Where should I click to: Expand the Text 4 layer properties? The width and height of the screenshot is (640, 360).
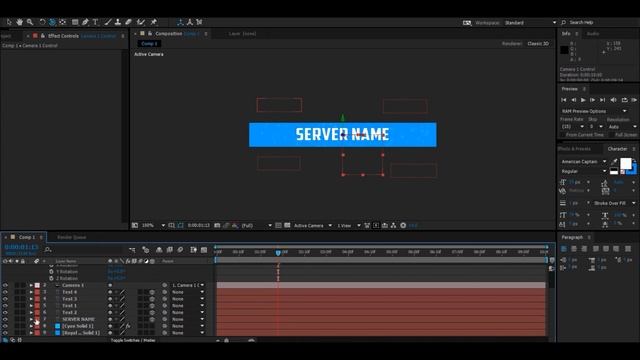(x=31, y=292)
